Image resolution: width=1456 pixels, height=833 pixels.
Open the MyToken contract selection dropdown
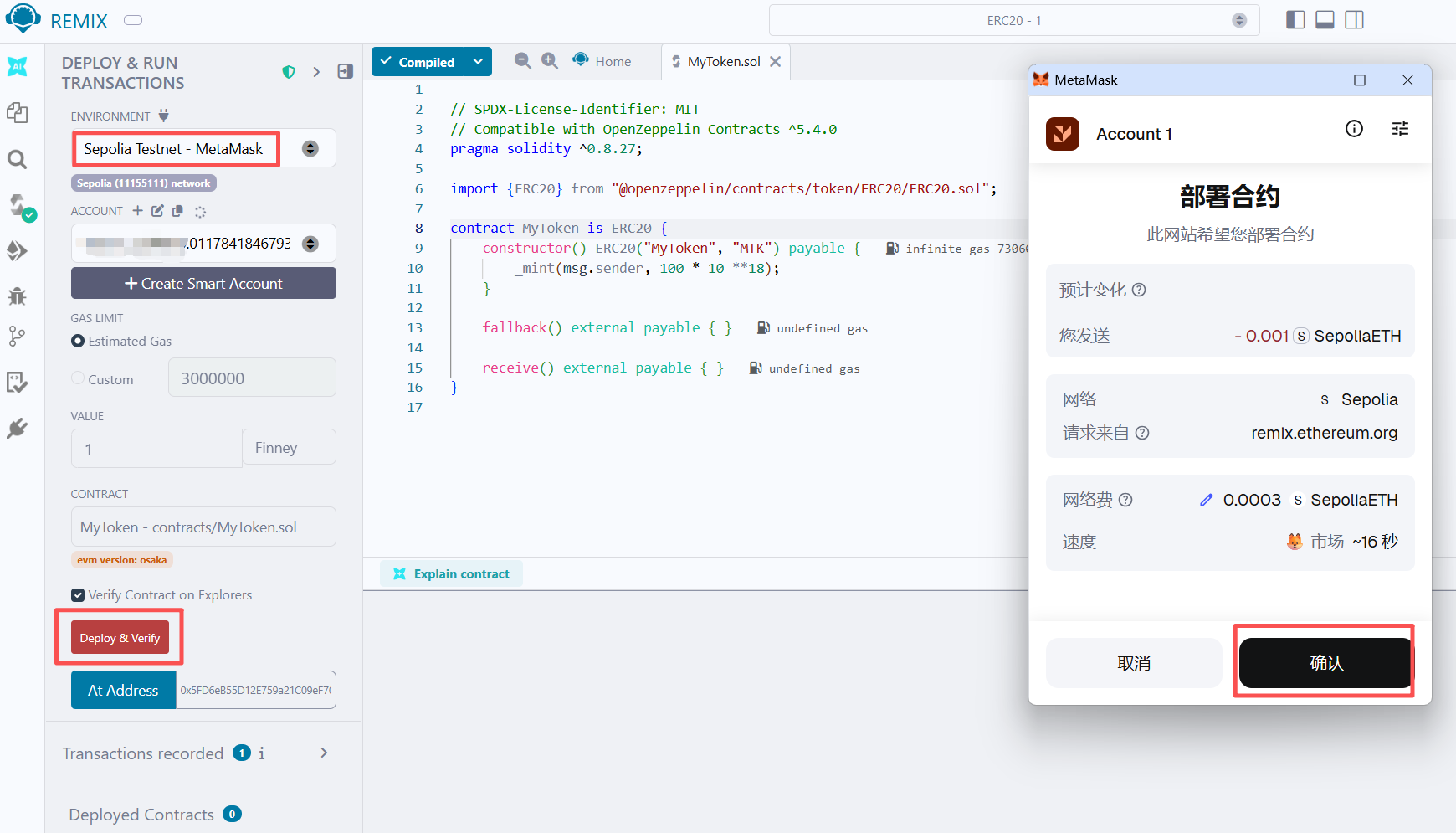(203, 527)
